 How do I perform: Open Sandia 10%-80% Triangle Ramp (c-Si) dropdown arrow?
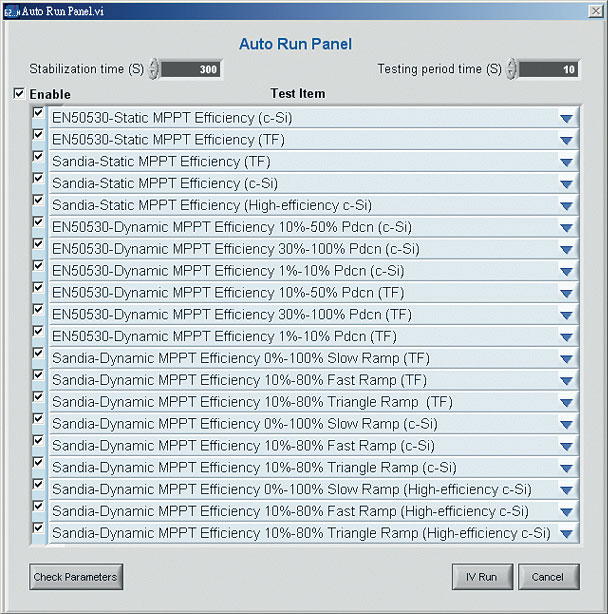567,468
